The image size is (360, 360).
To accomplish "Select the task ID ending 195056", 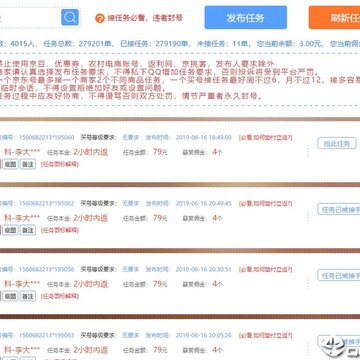I will coord(46,269).
